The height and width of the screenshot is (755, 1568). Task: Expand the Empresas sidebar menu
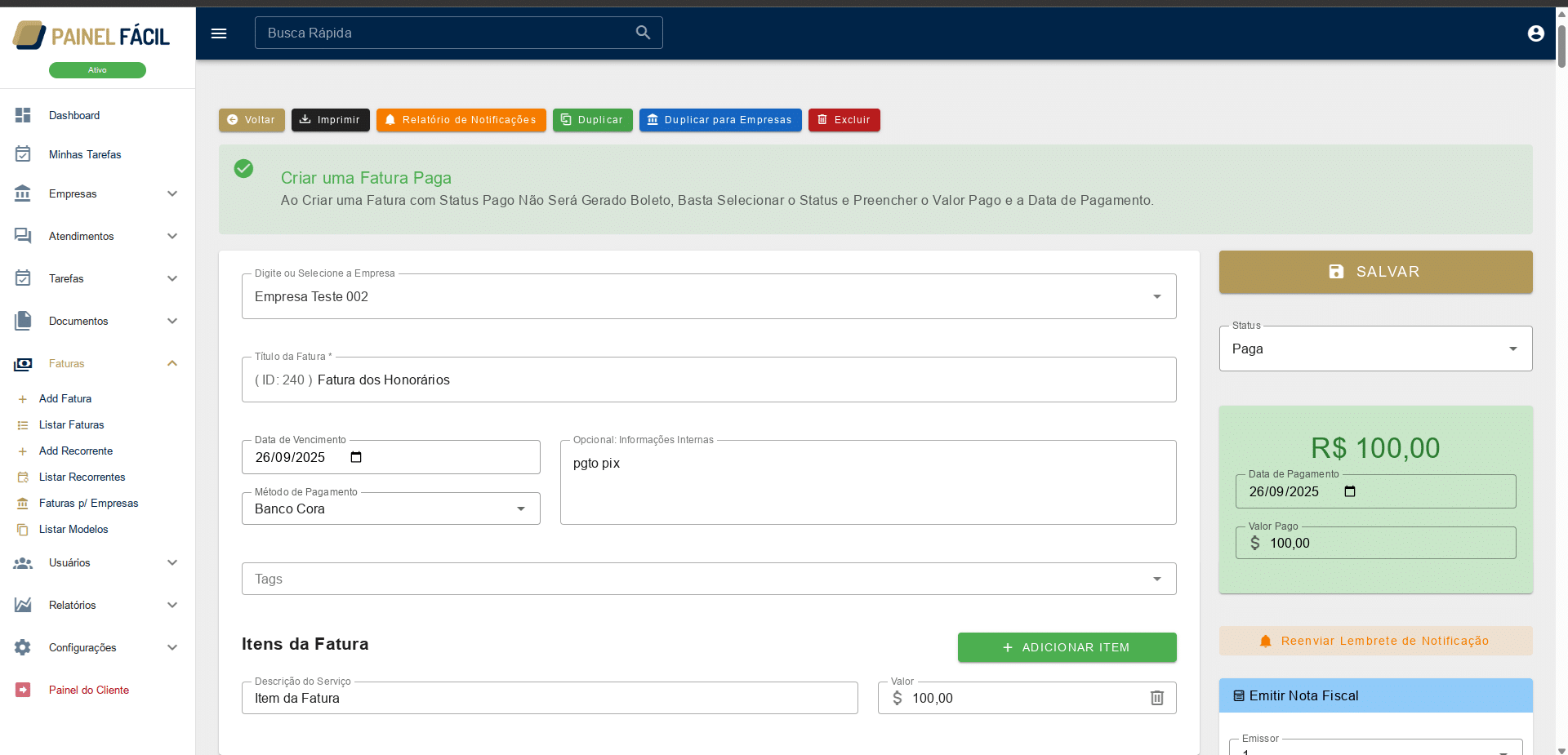tap(171, 193)
